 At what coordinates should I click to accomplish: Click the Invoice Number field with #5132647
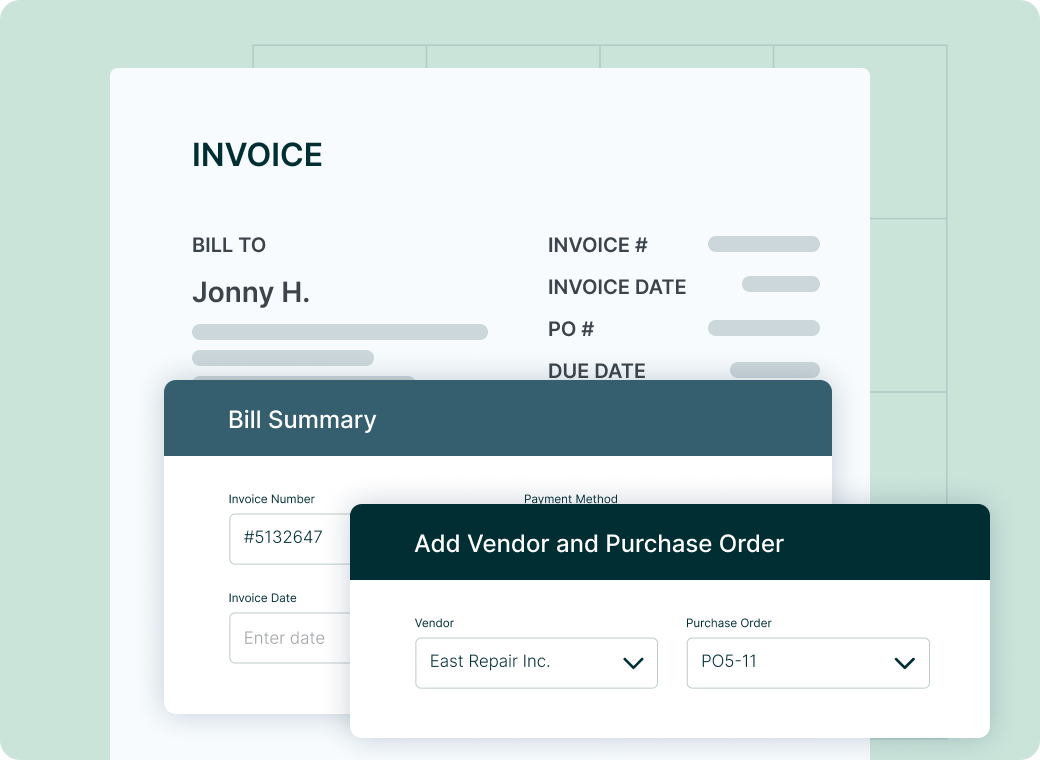click(290, 538)
